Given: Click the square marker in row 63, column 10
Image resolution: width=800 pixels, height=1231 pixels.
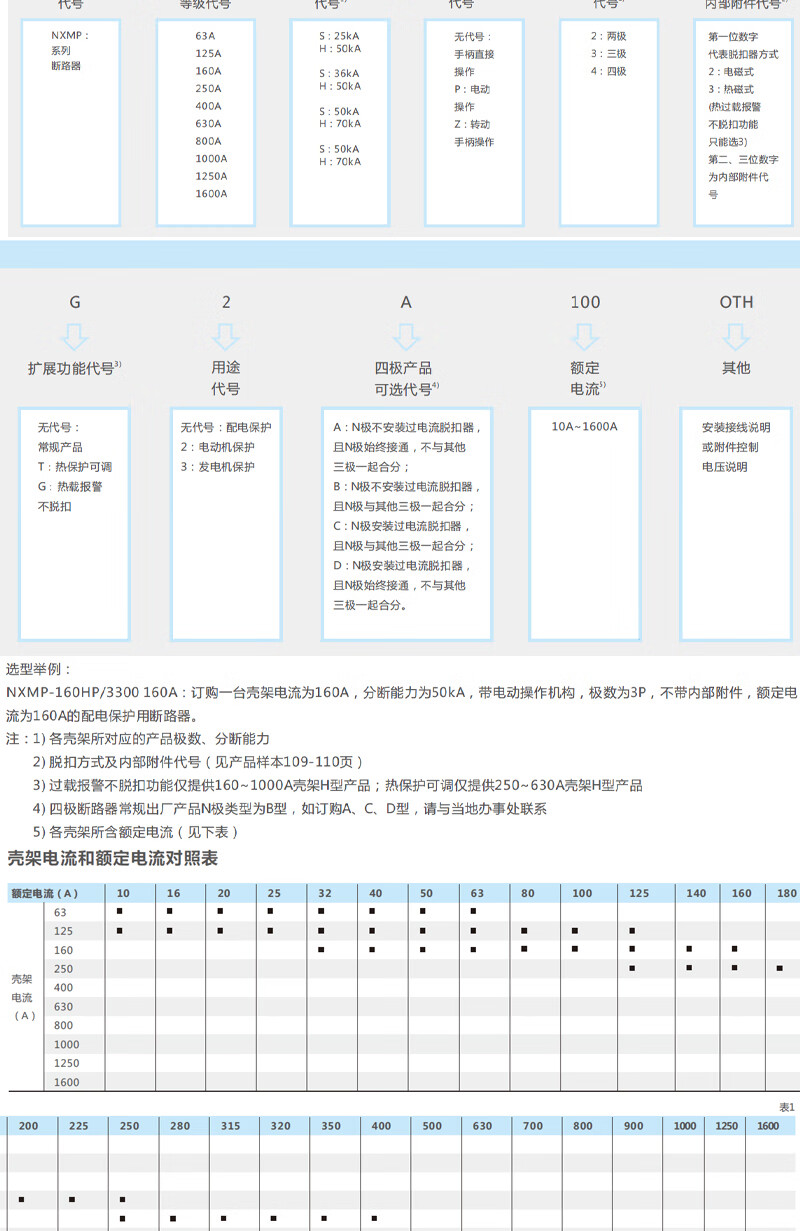Looking at the screenshot, I should (x=120, y=912).
